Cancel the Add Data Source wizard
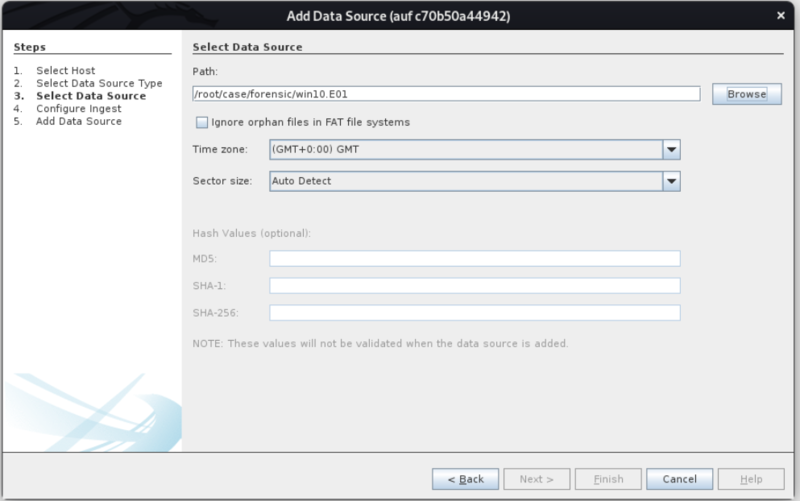This screenshot has width=800, height=501. 679,478
